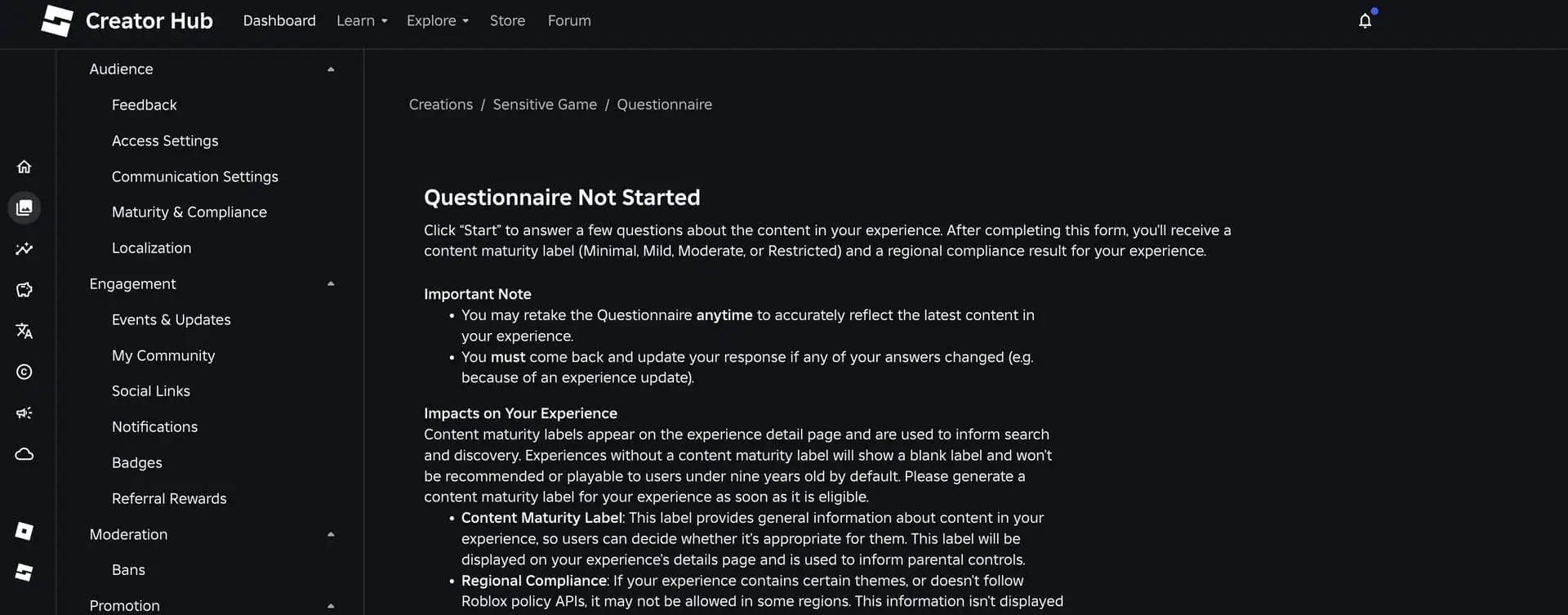Go to the Dashboard tab
This screenshot has width=1568, height=615.
[279, 20]
